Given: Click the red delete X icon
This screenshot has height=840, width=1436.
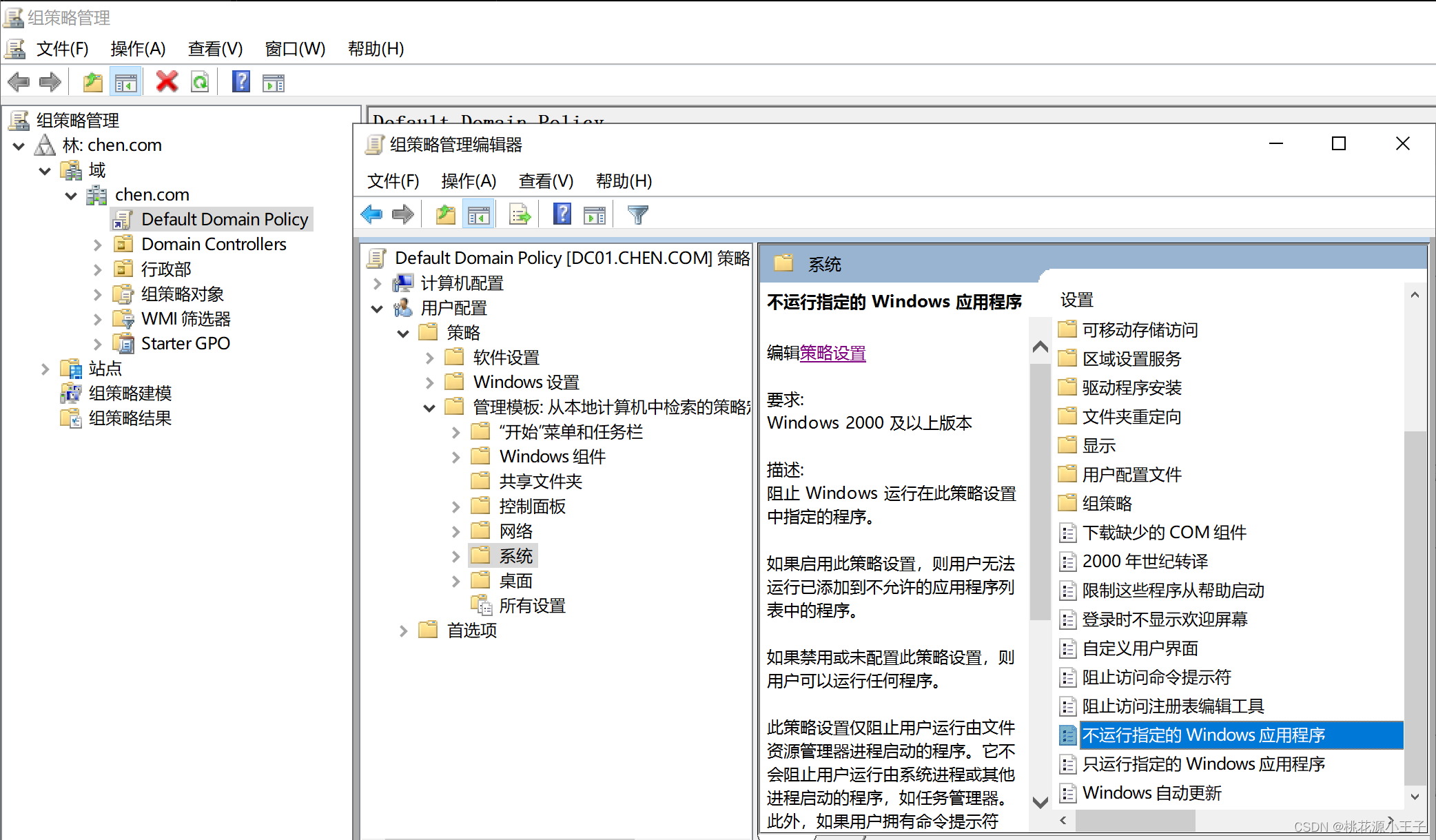Looking at the screenshot, I should tap(167, 83).
